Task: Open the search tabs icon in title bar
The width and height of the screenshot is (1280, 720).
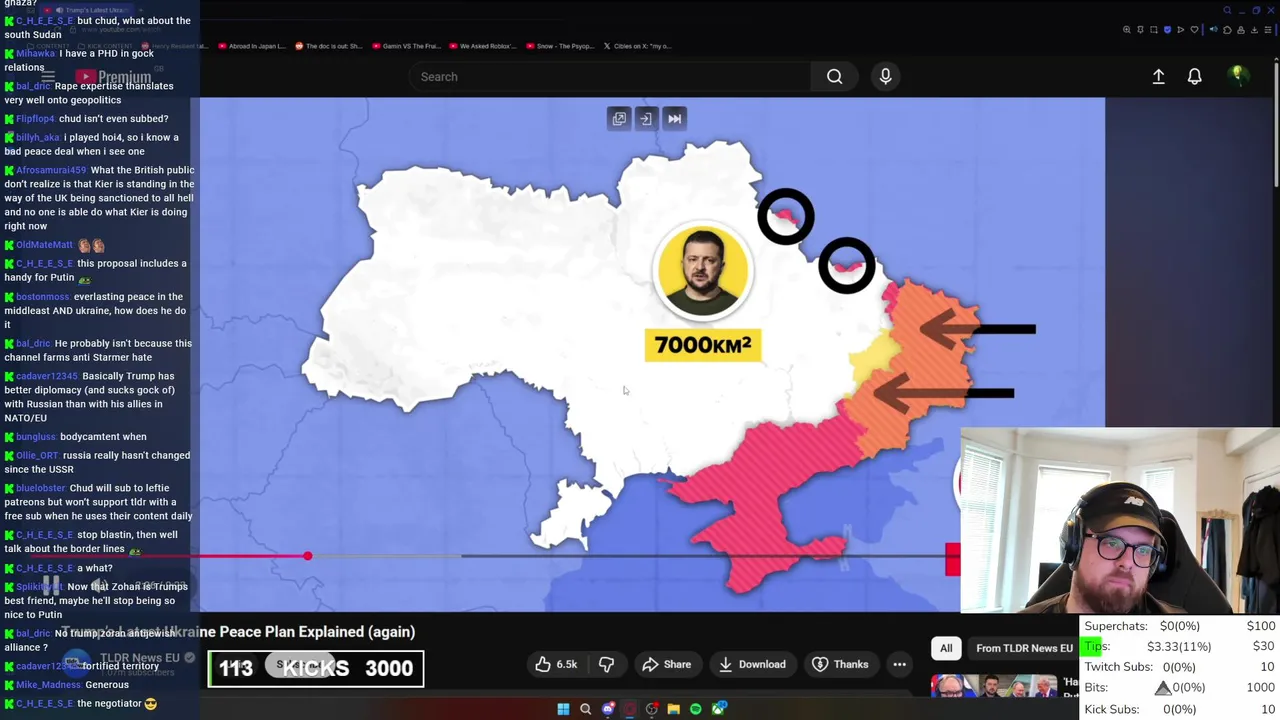Action: click(x=1227, y=10)
